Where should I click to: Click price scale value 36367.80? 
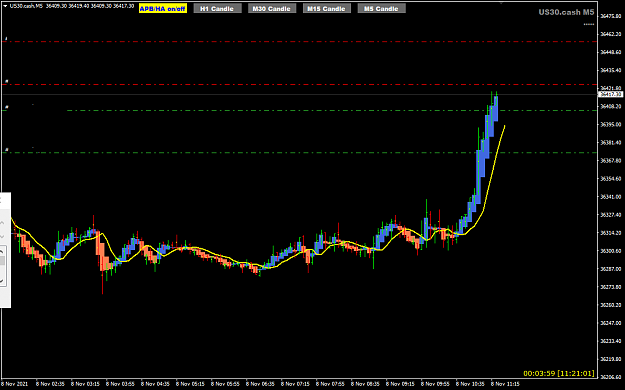coord(611,160)
